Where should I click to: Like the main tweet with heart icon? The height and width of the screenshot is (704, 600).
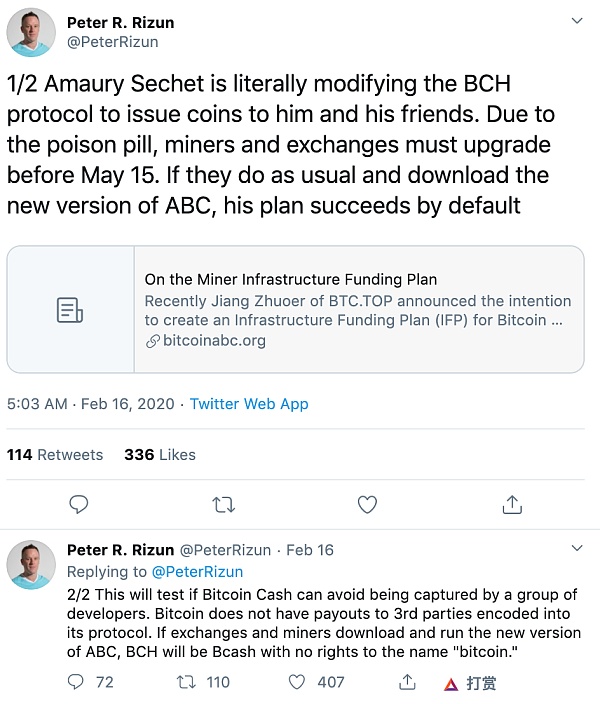tap(367, 503)
